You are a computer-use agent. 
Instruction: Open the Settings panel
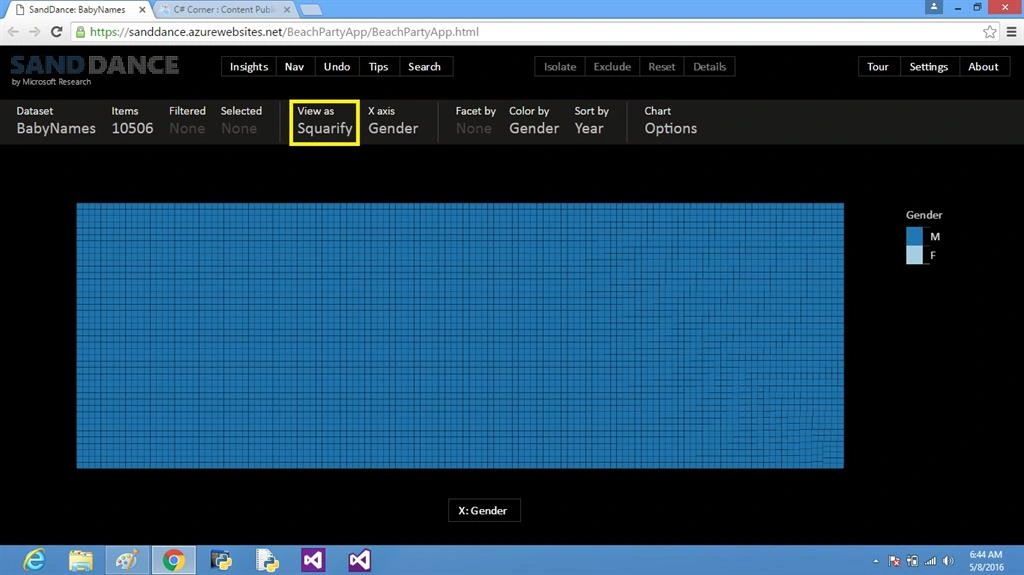(929, 67)
